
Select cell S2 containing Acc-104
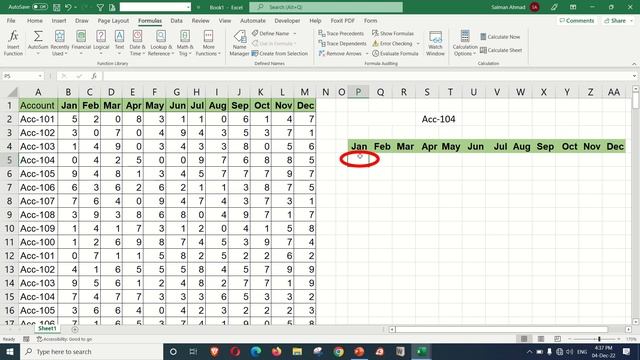tap(427, 119)
